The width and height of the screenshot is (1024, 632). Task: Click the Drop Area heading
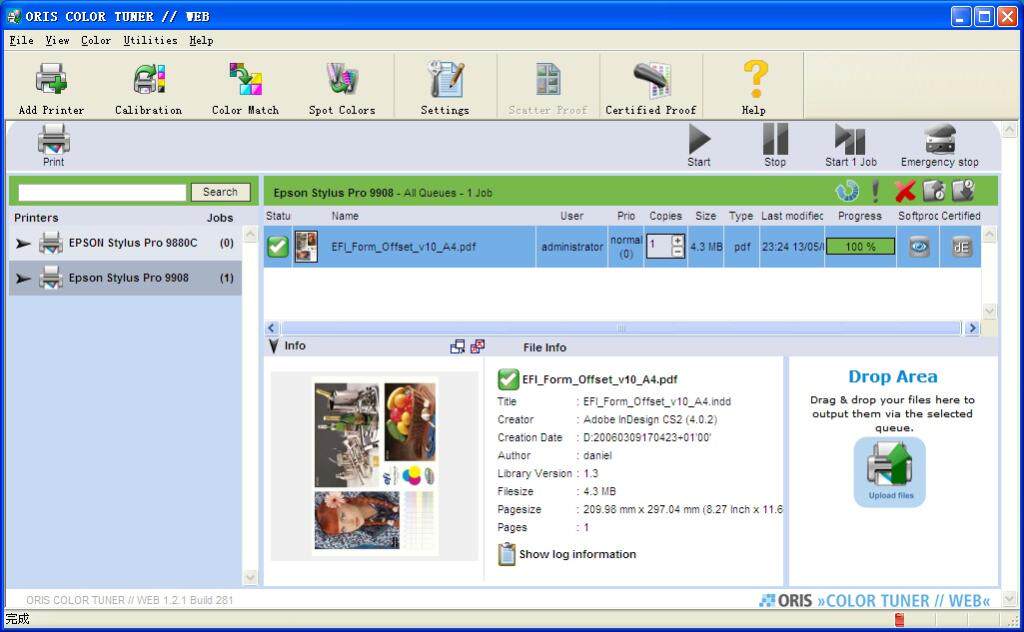click(893, 377)
